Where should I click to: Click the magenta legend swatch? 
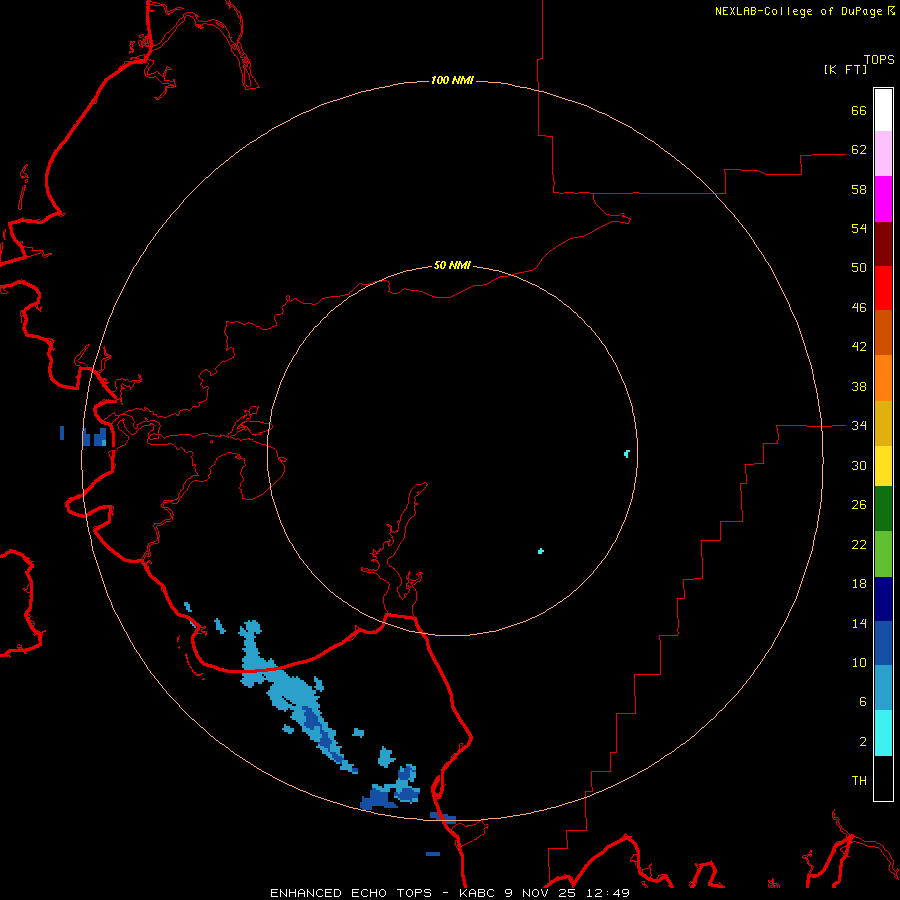coord(883,199)
